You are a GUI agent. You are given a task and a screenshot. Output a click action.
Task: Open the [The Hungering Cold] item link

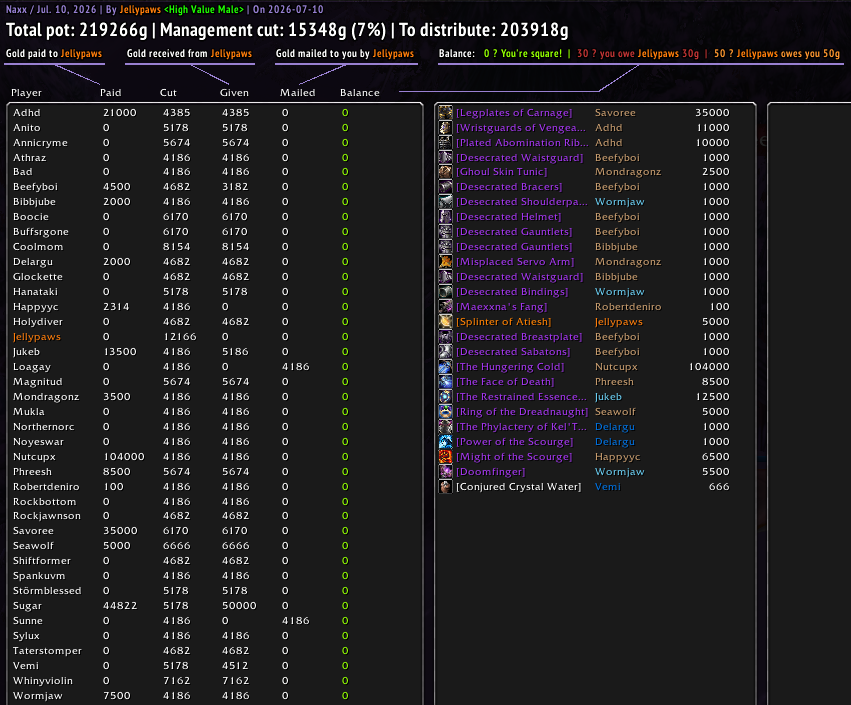click(510, 366)
